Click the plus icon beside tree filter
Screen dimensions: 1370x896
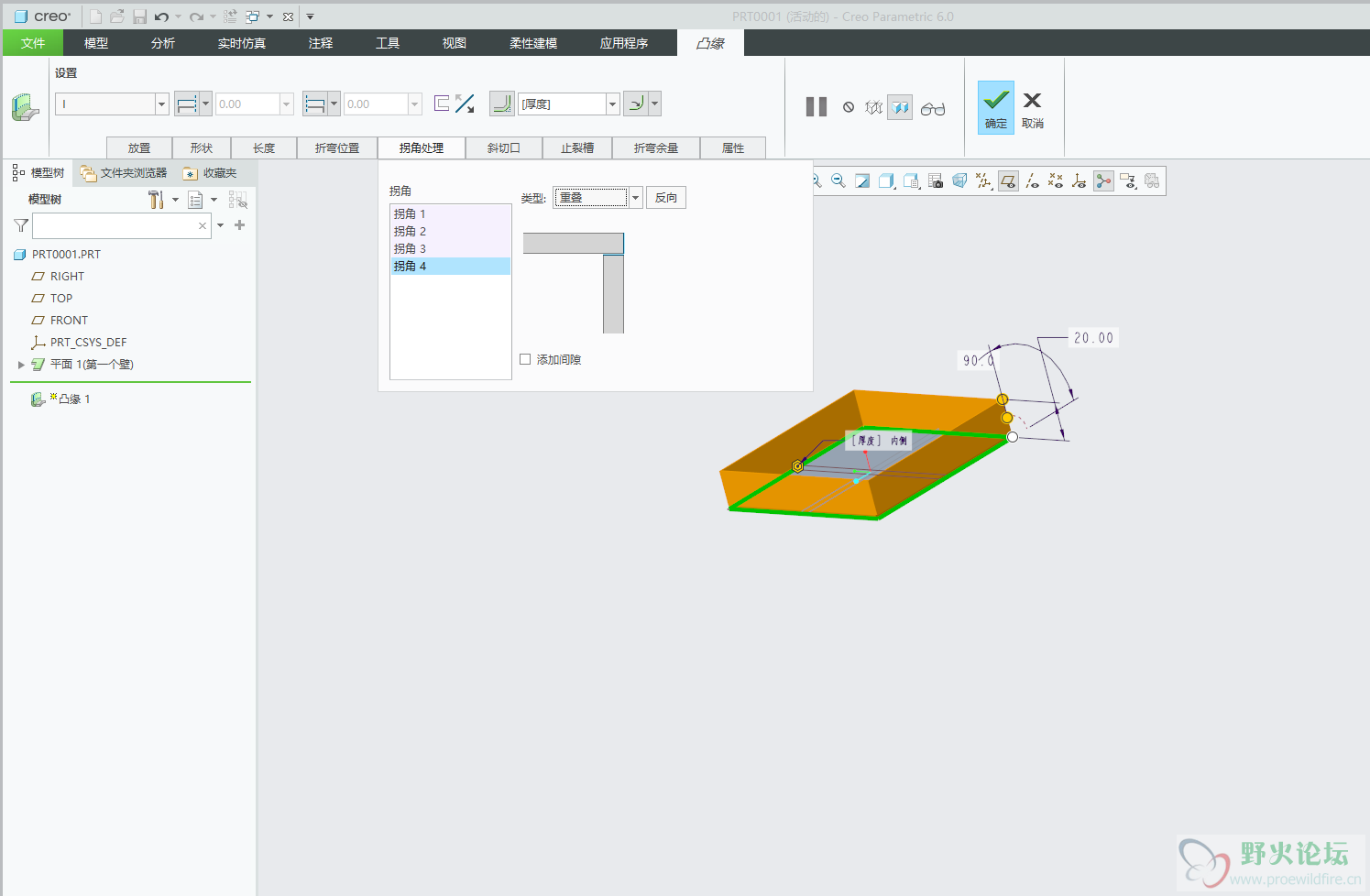(x=240, y=225)
